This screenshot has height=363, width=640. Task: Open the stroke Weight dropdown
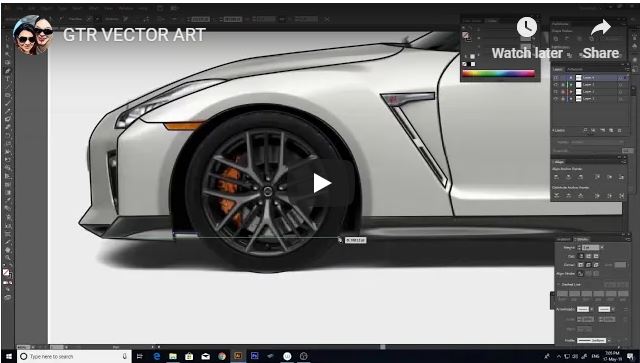pyautogui.click(x=602, y=247)
